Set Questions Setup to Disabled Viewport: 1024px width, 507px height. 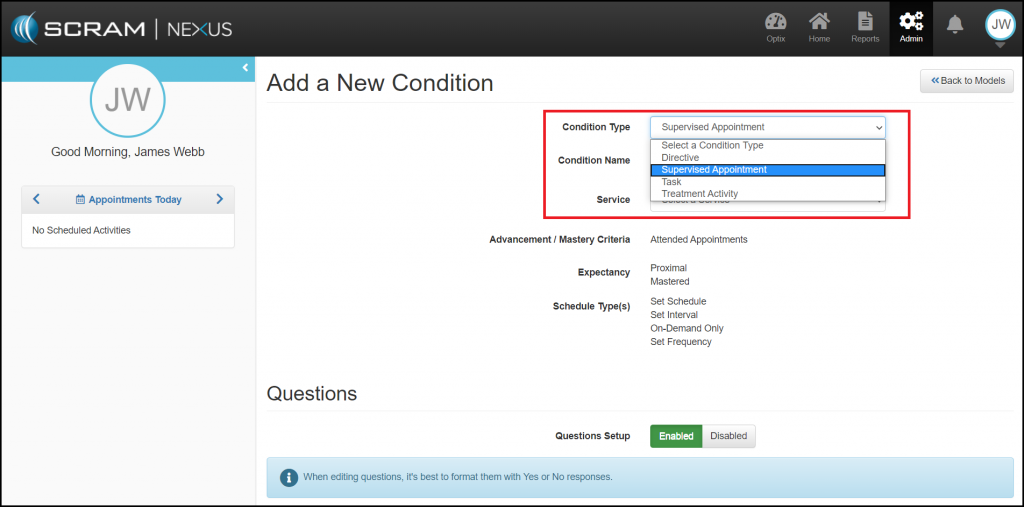coord(728,436)
